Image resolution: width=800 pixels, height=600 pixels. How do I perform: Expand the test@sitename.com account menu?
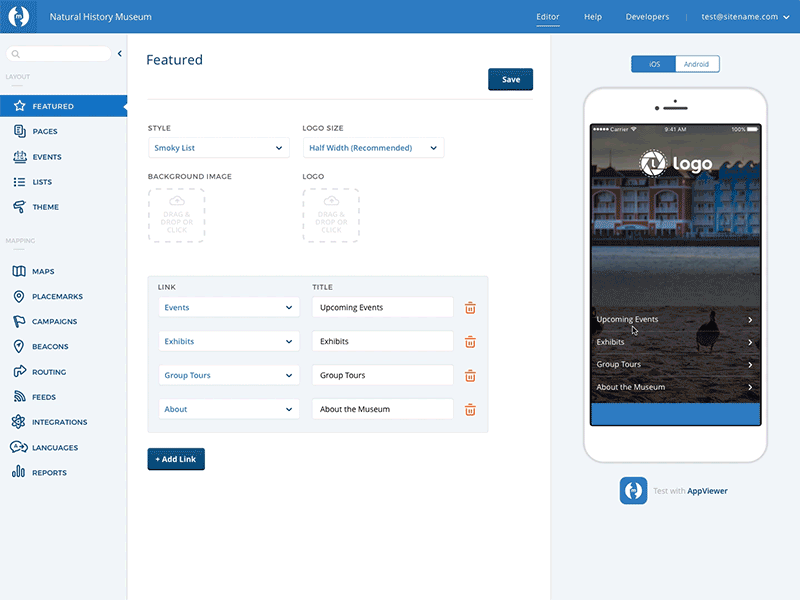745,17
